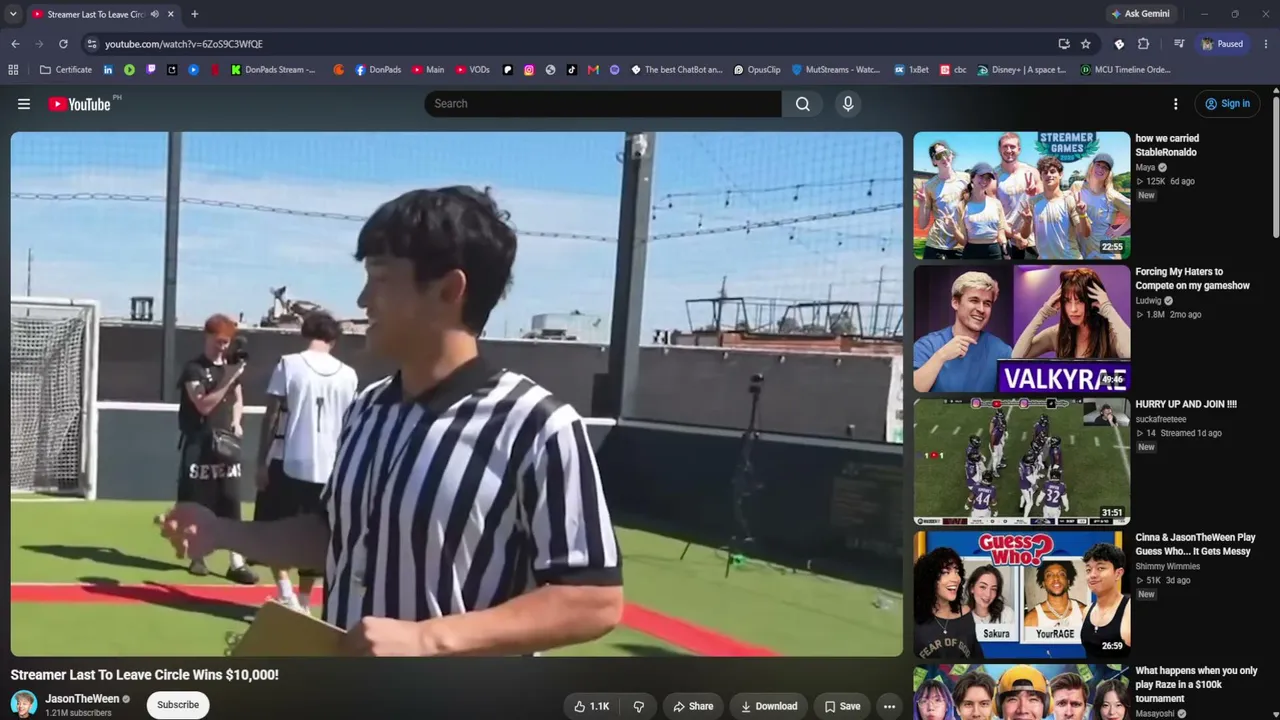View site information icon in address bar
The width and height of the screenshot is (1280, 720).
pyautogui.click(x=91, y=44)
